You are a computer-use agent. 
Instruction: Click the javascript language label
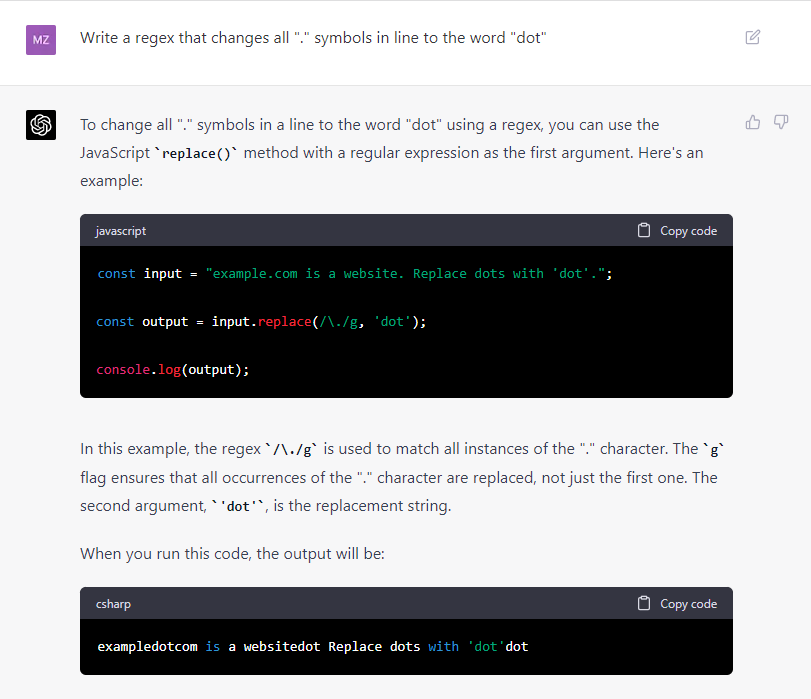pos(121,231)
